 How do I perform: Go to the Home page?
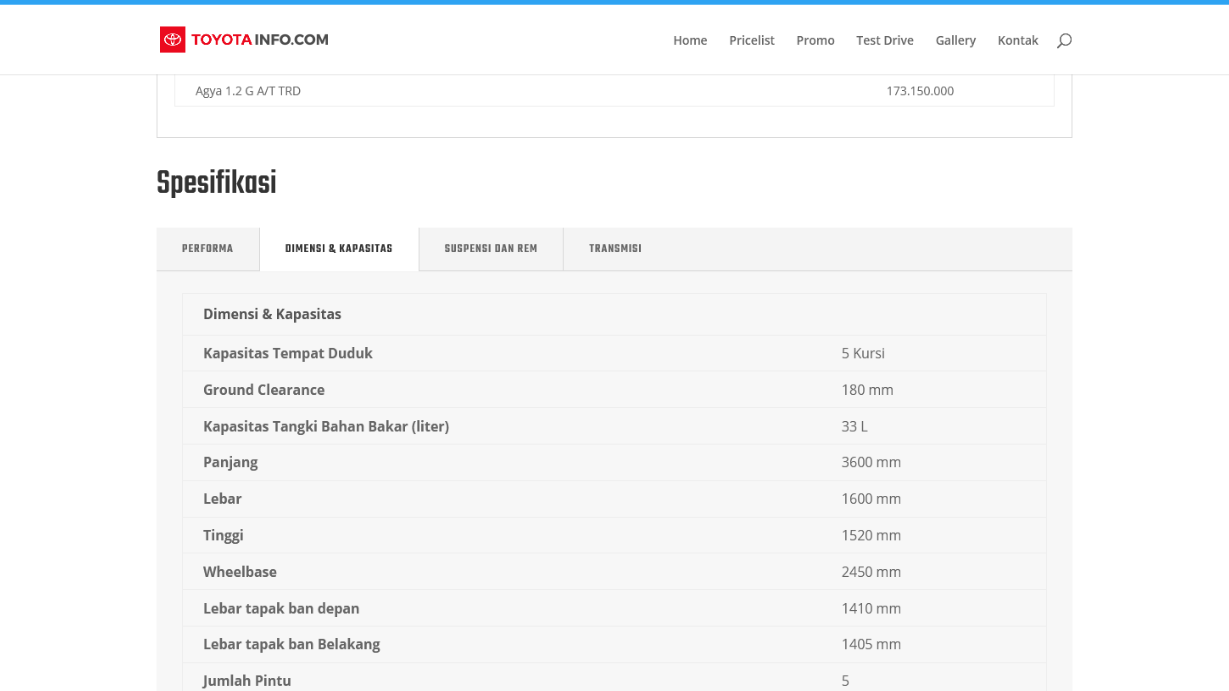tap(690, 40)
